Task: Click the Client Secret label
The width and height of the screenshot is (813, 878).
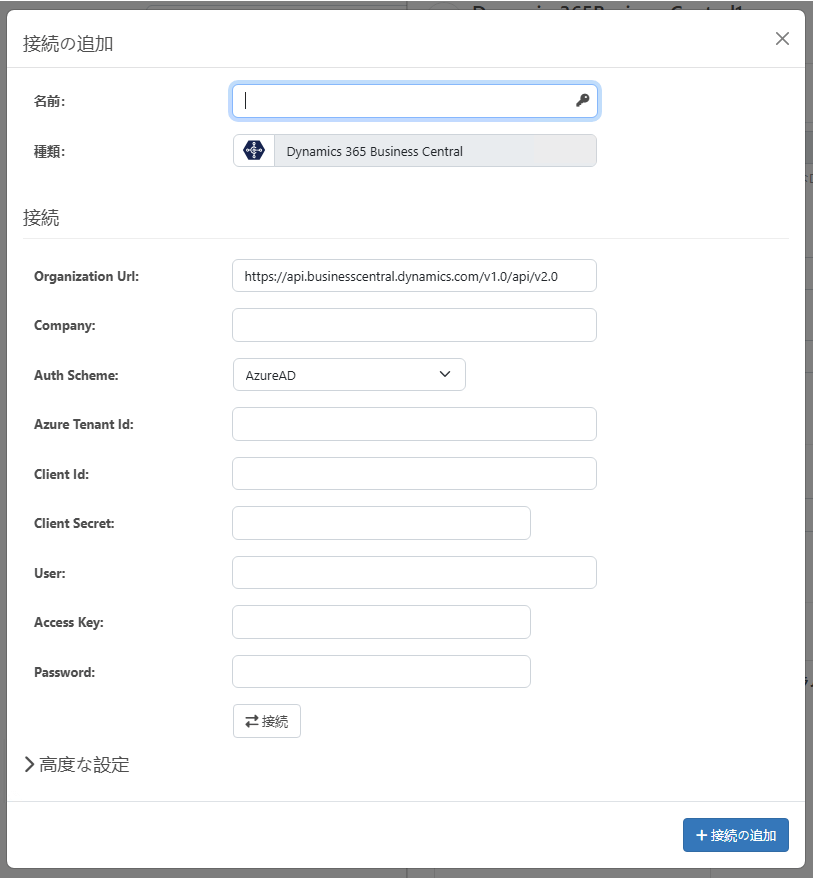Action: [74, 524]
